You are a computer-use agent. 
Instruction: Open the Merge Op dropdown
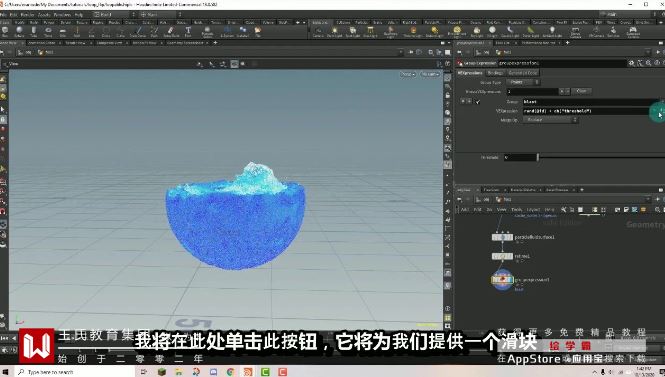click(550, 120)
